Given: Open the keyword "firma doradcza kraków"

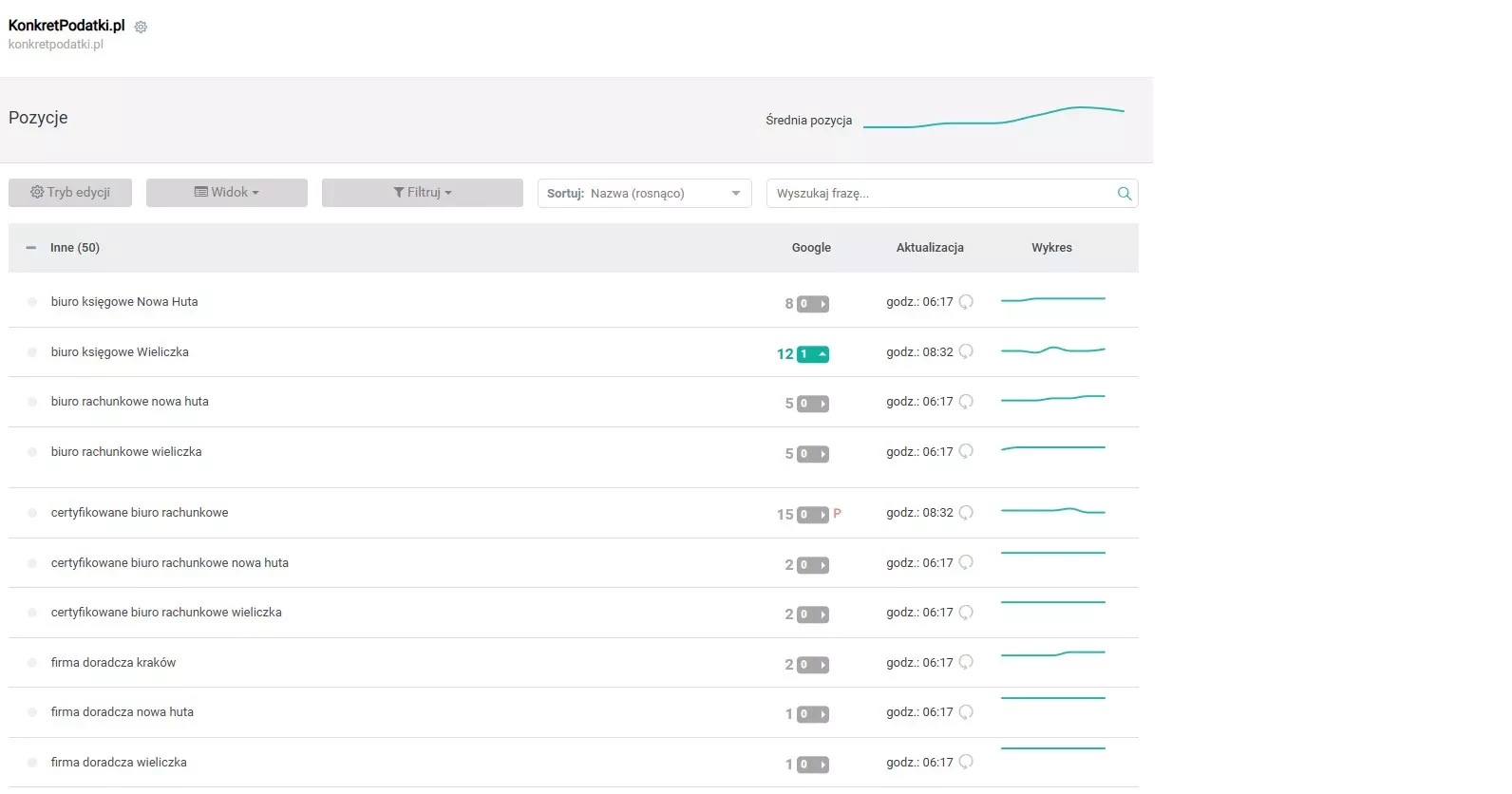Looking at the screenshot, I should 113,663.
